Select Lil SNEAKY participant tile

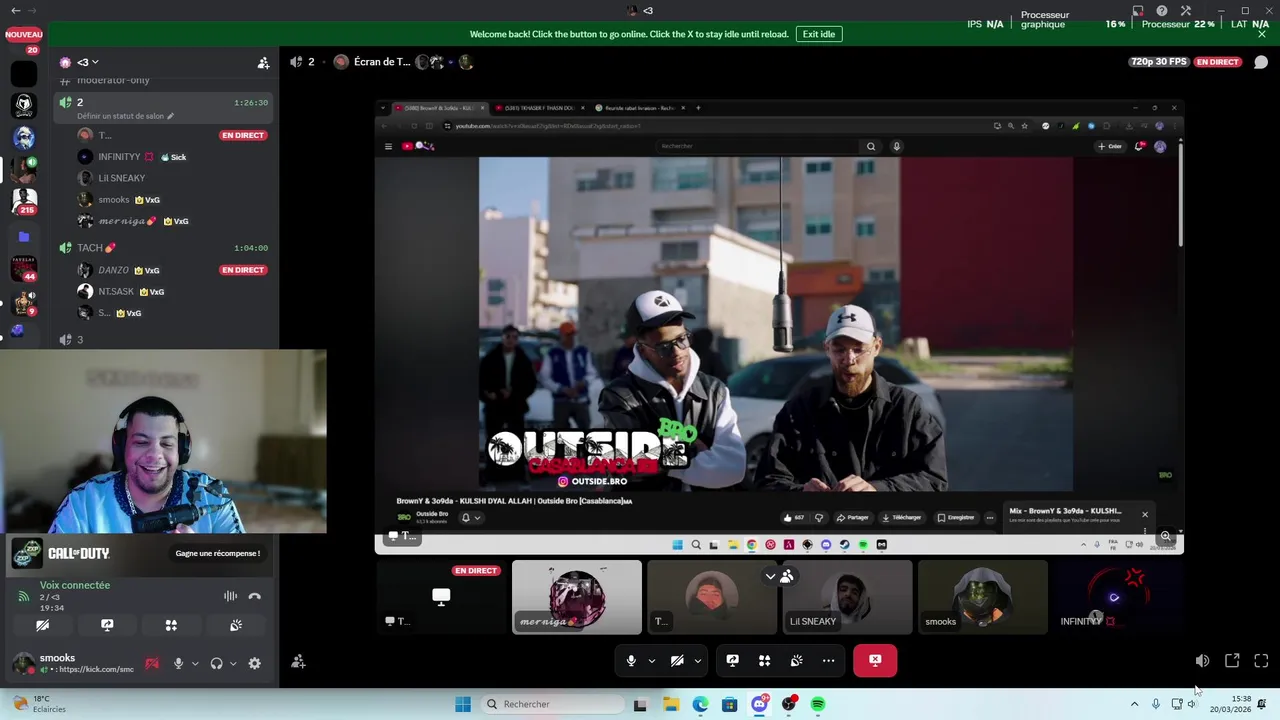[x=847, y=597]
